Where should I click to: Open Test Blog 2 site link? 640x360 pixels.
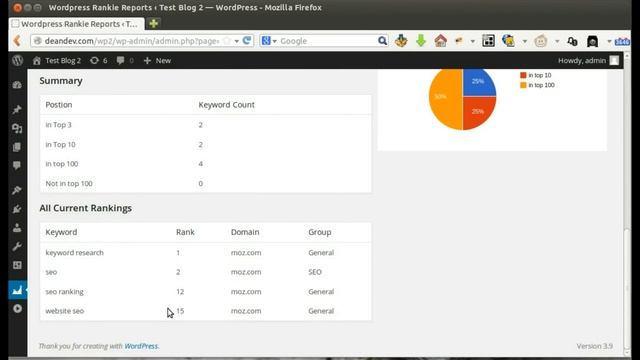[x=56, y=60]
